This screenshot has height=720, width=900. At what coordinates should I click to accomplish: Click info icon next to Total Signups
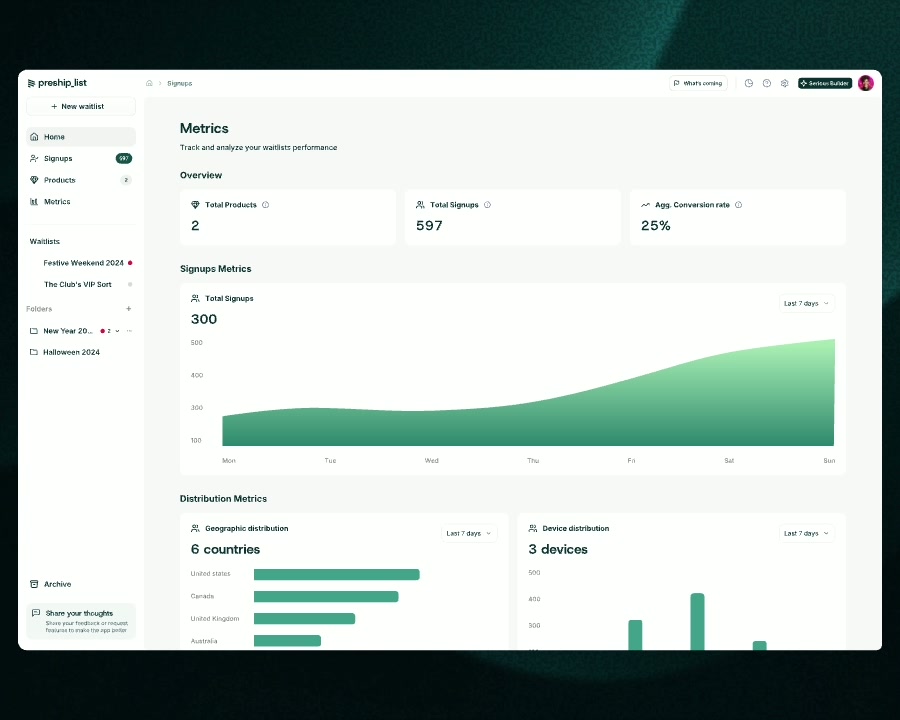[x=487, y=205]
